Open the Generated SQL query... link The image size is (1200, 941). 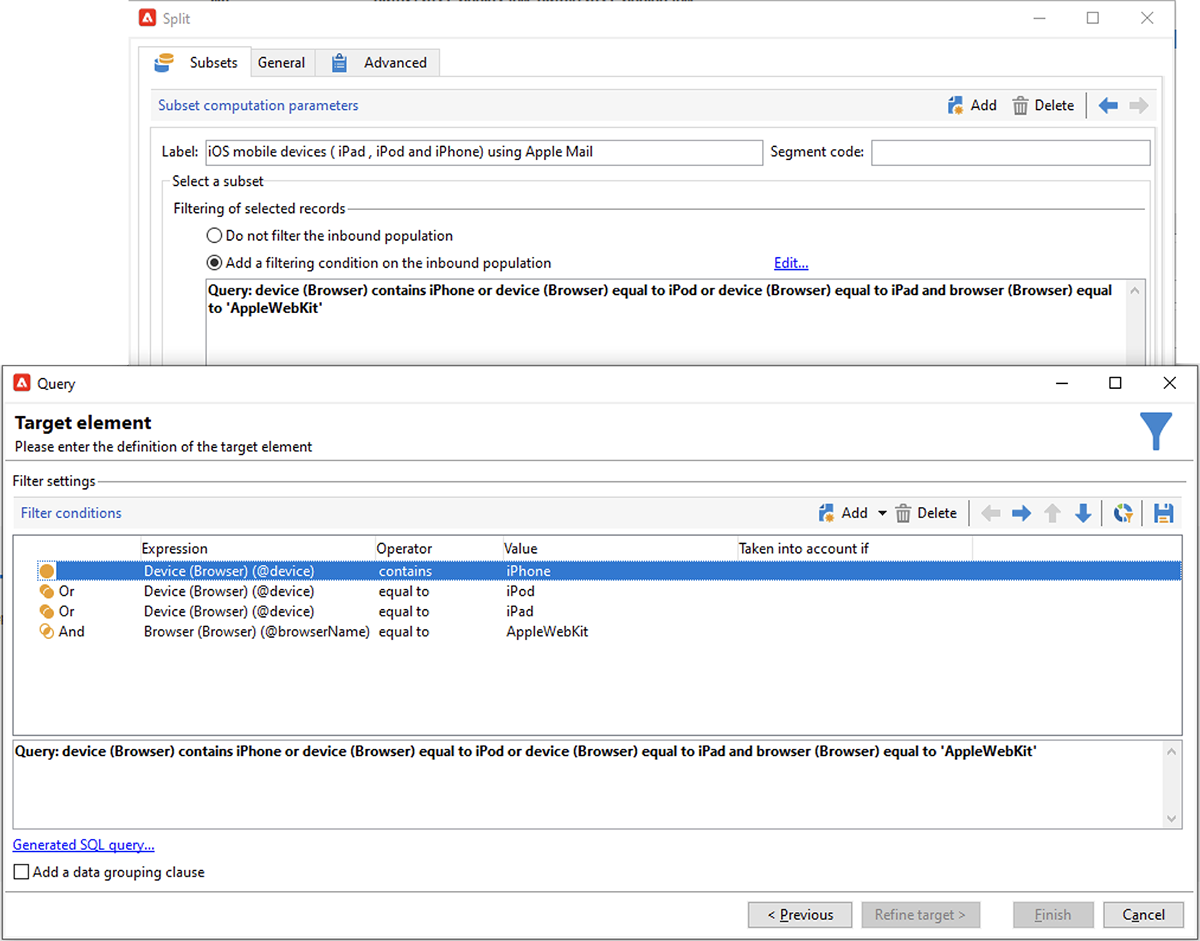point(84,845)
